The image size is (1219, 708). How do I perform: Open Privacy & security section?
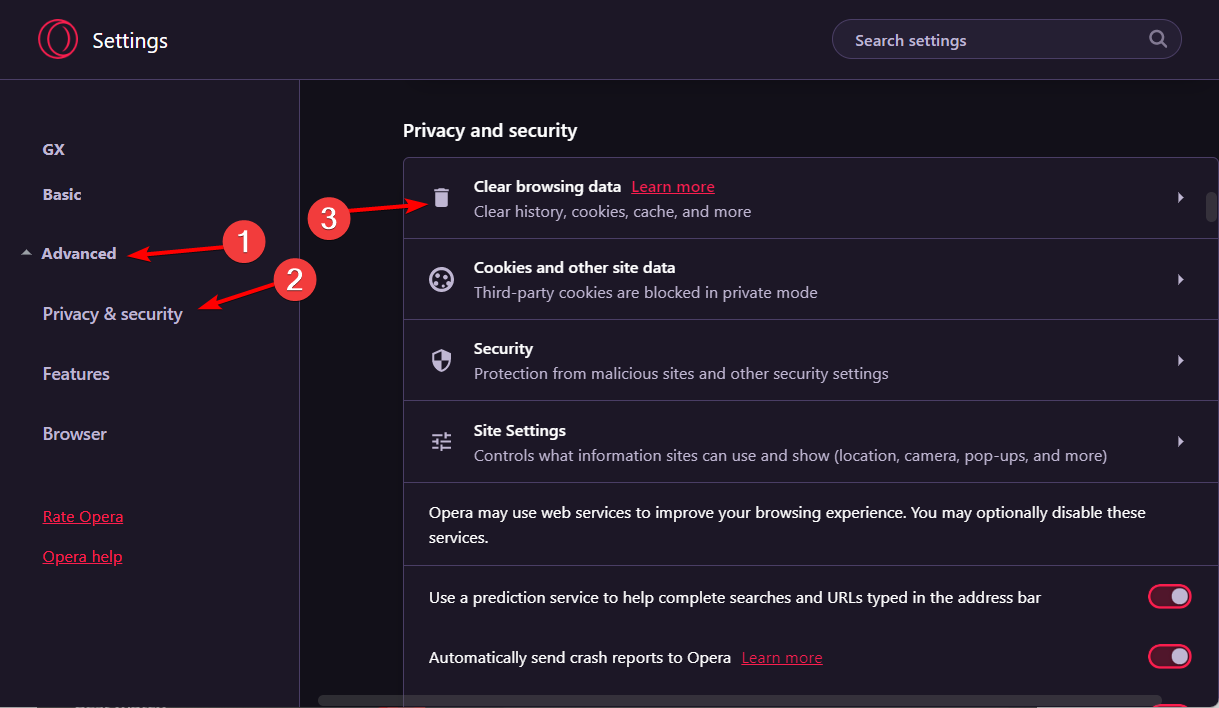click(x=113, y=314)
